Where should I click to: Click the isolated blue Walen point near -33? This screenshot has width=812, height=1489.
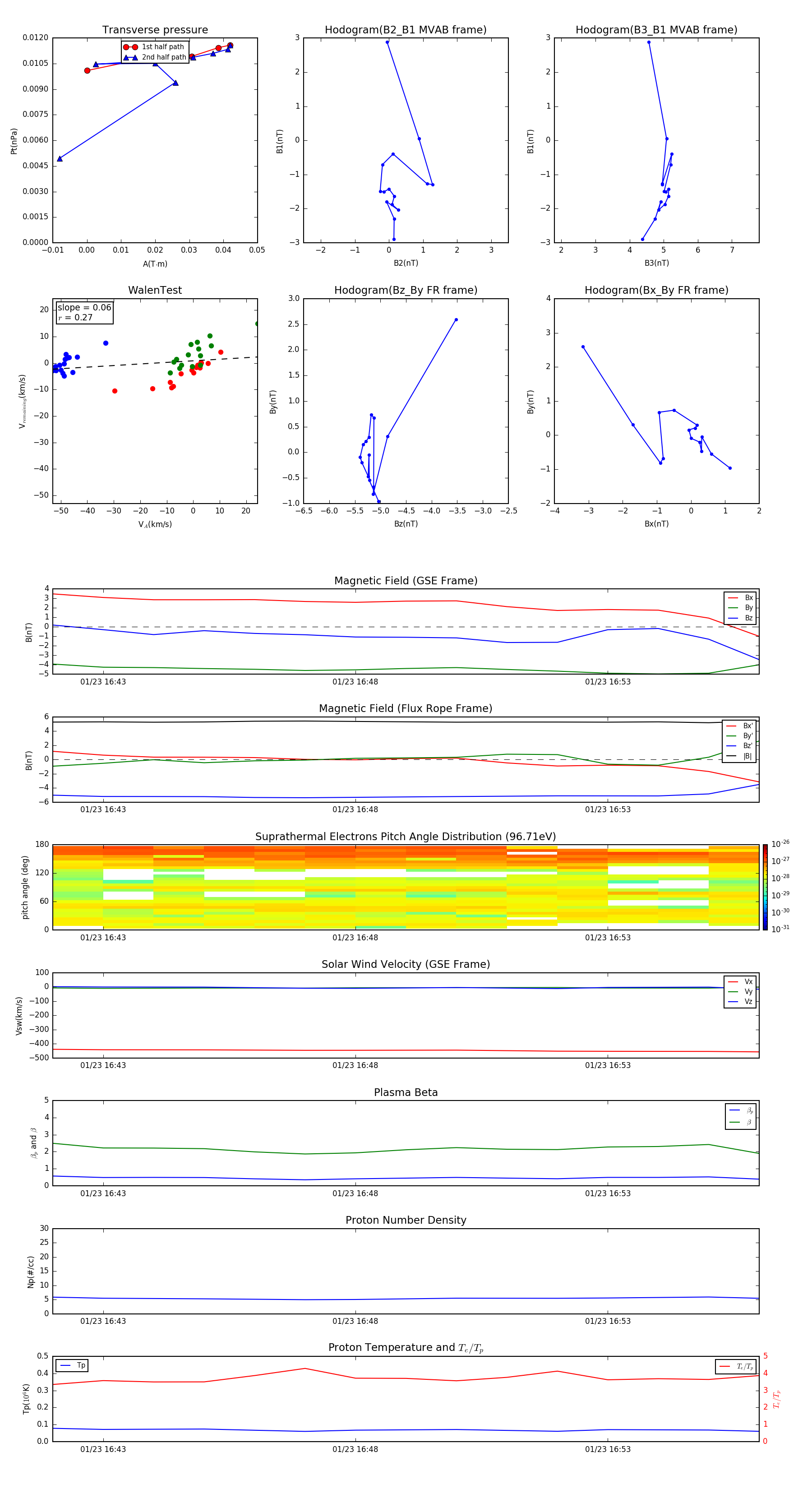pos(106,343)
